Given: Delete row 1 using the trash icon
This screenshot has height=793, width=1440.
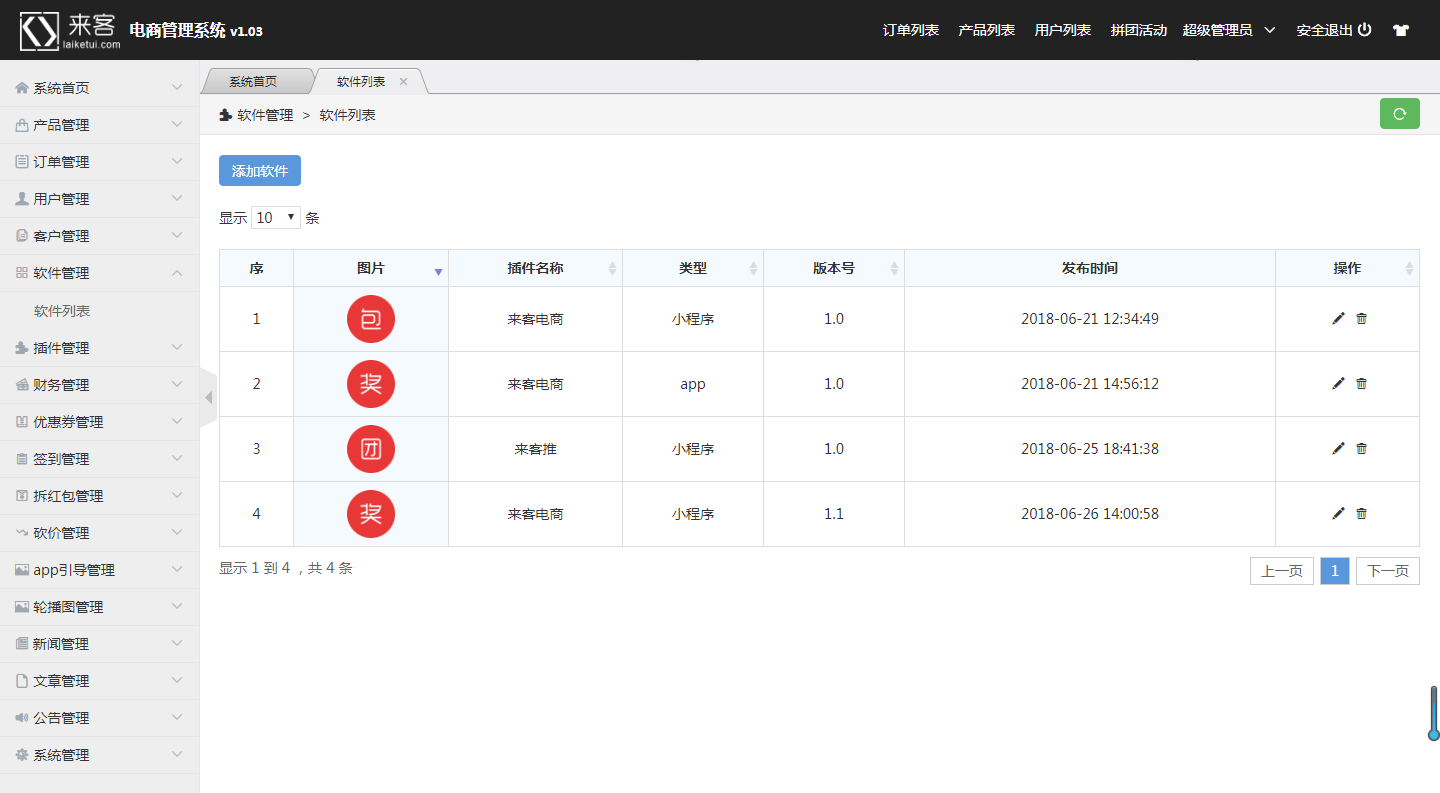Looking at the screenshot, I should (1361, 318).
